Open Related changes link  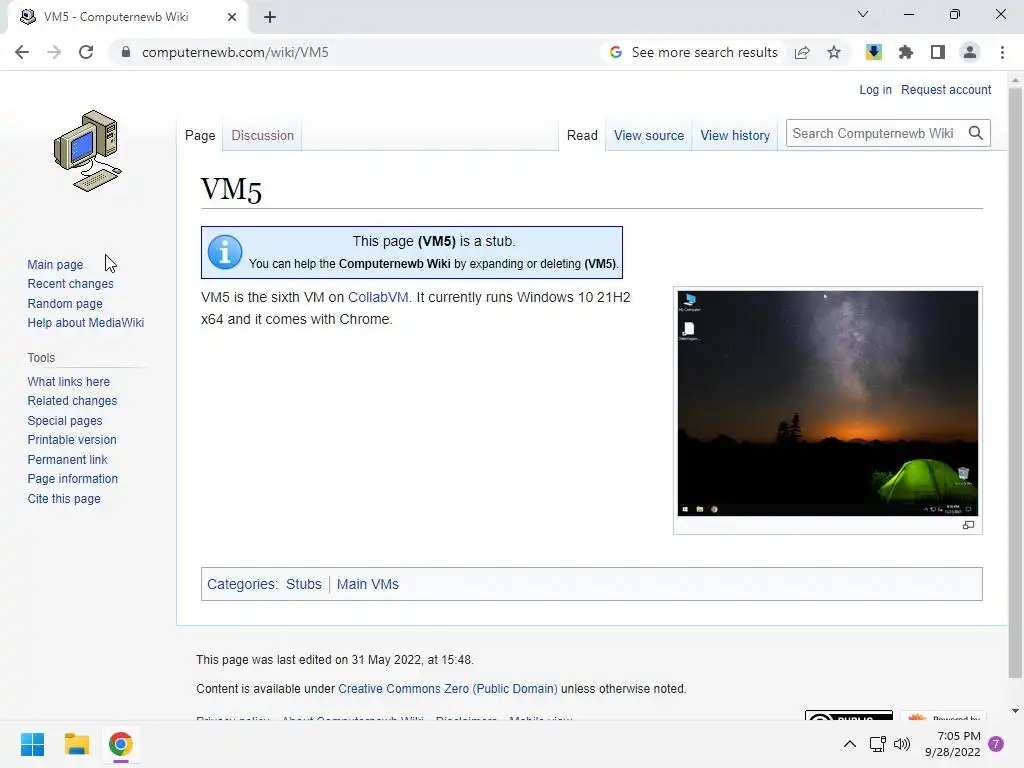(72, 400)
